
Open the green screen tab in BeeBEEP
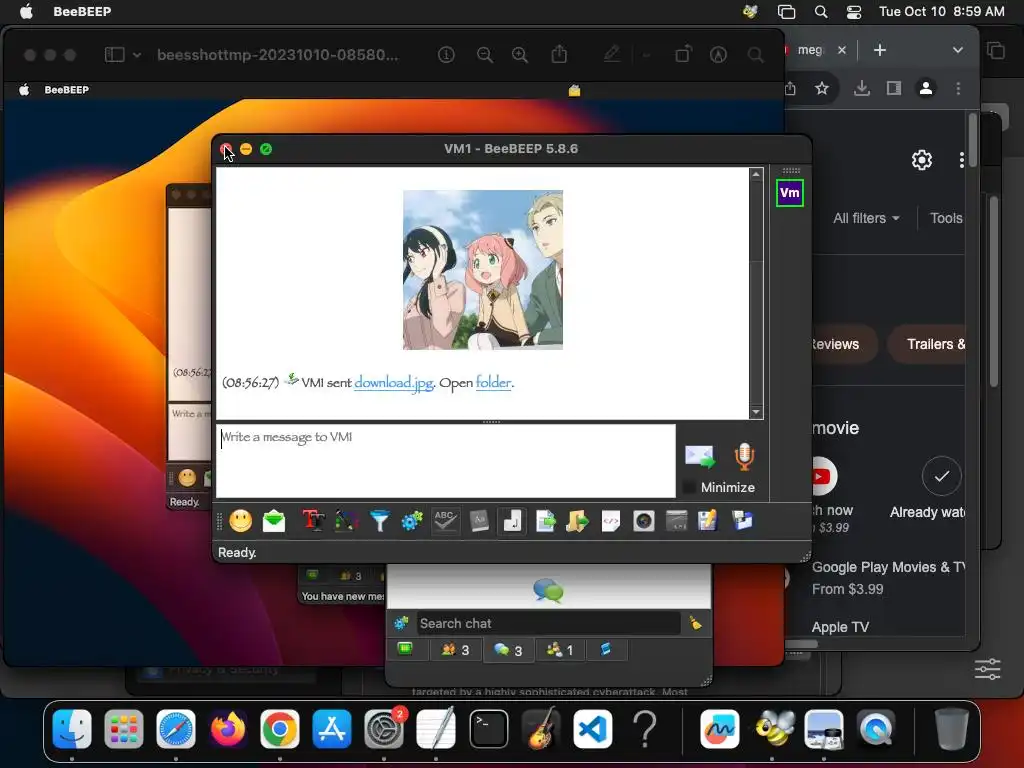(x=406, y=649)
